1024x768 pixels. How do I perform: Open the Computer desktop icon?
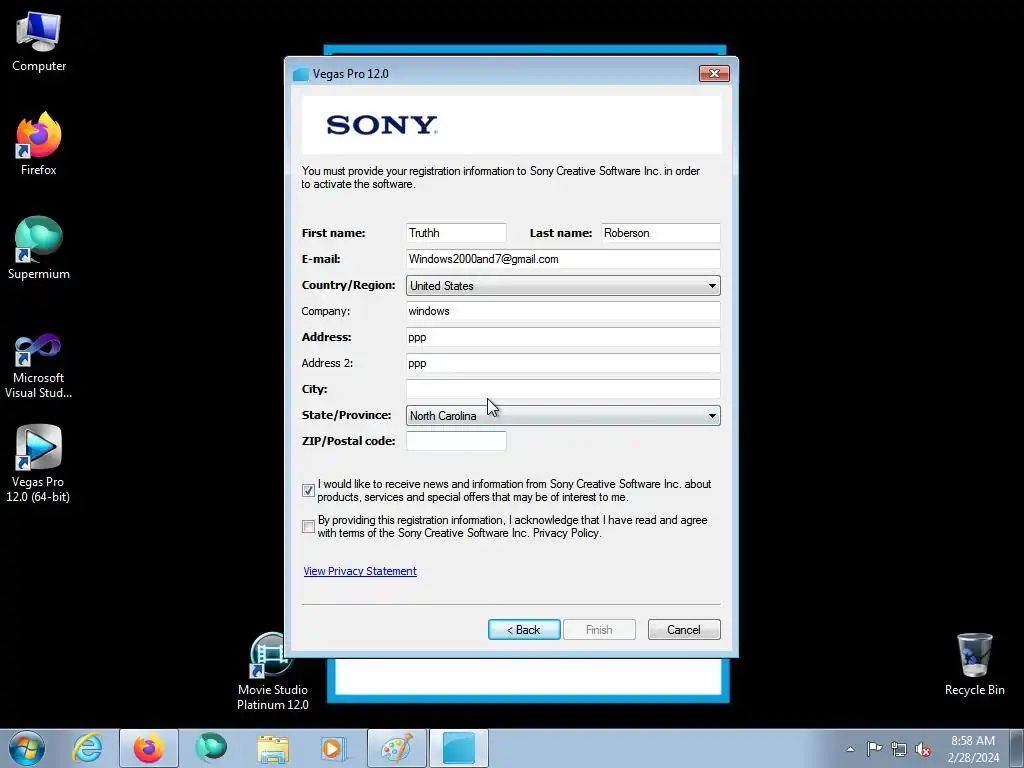39,42
